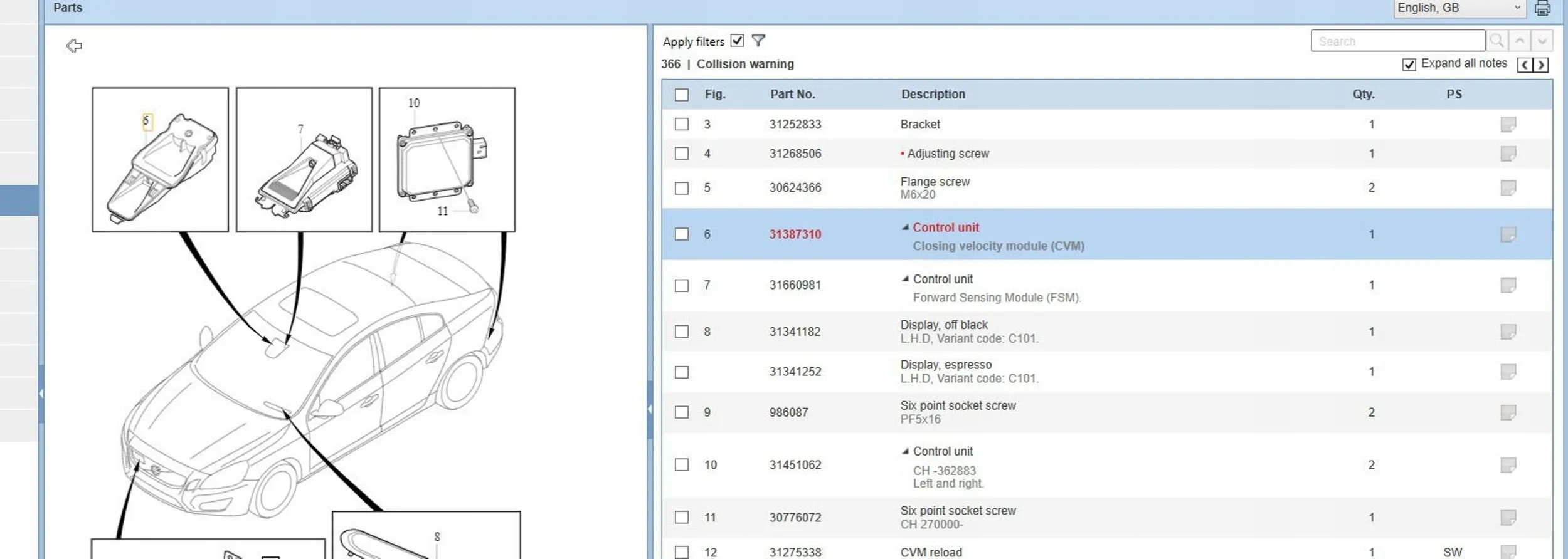Collapse notes for Control unit 31451062
This screenshot has height=559, width=1568.
coord(905,451)
